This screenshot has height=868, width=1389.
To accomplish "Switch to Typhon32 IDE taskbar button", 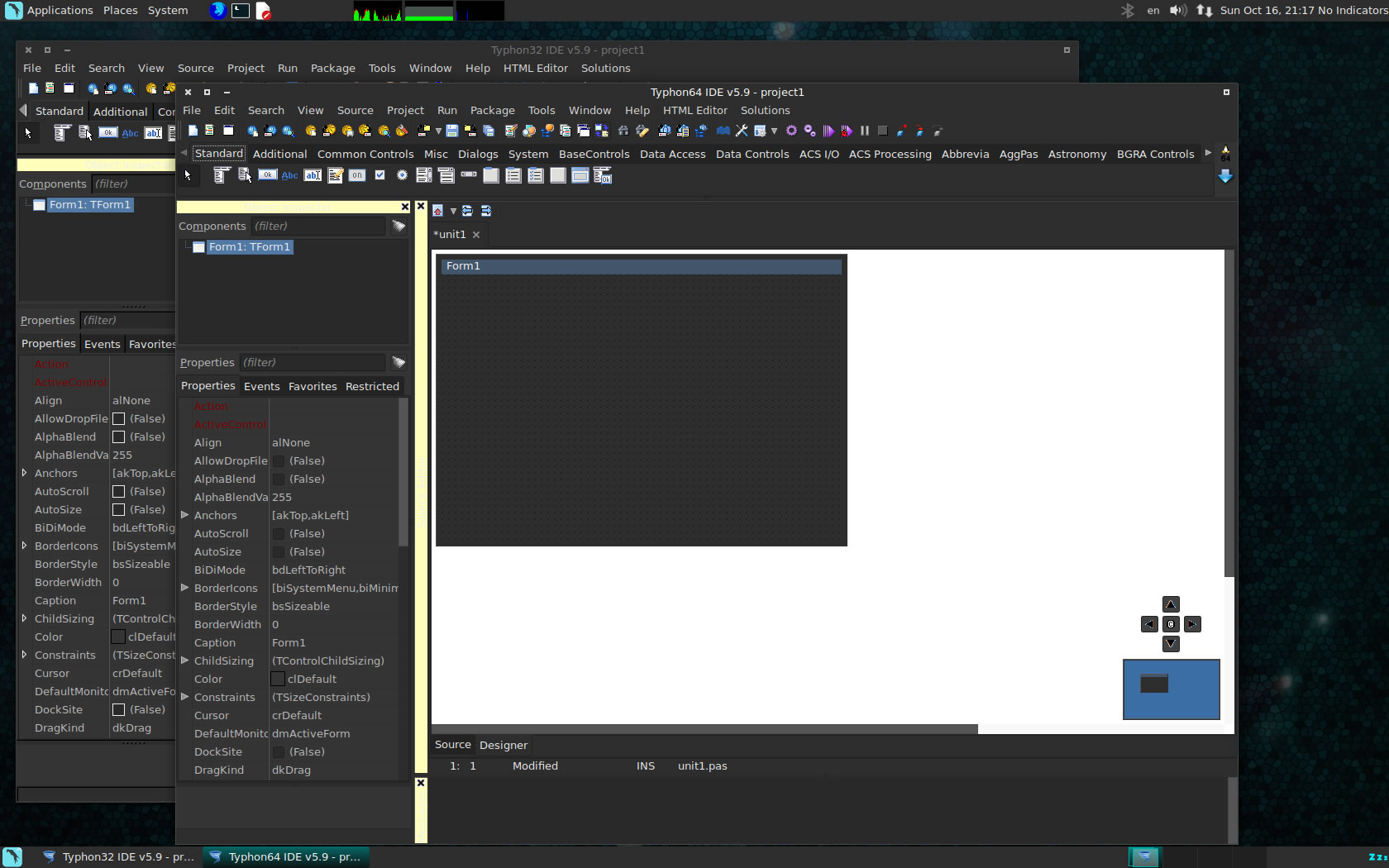I will point(118,856).
